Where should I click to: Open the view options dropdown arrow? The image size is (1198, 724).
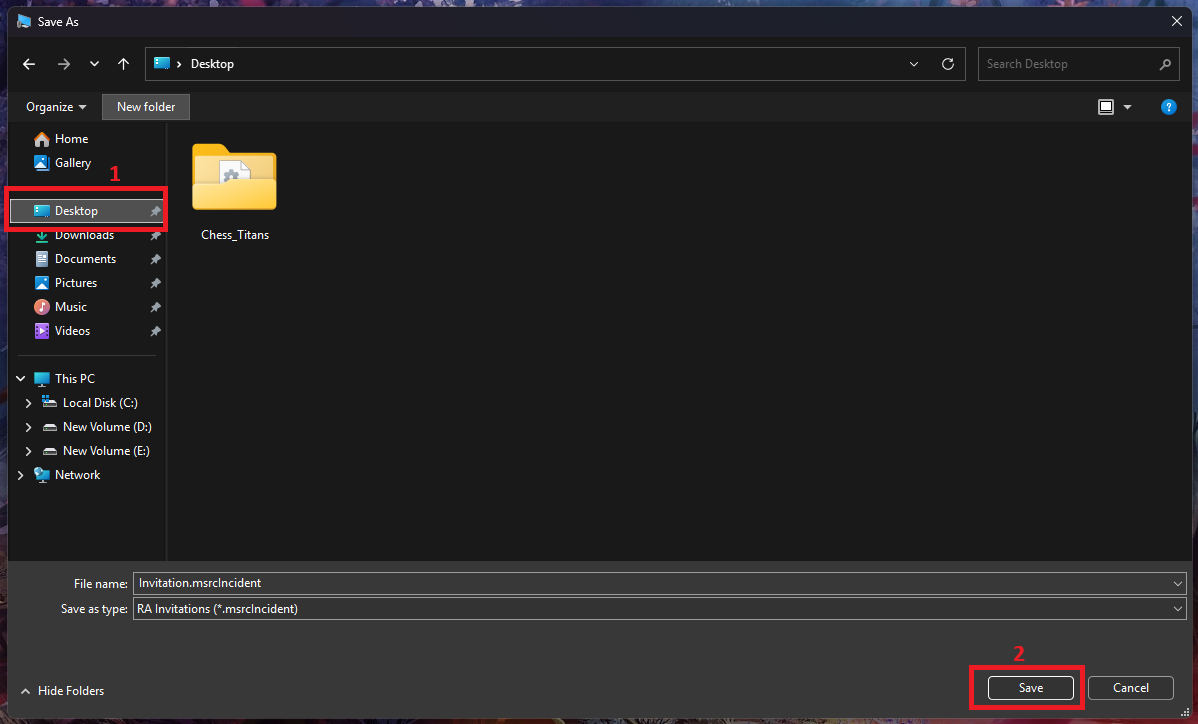[x=1127, y=107]
